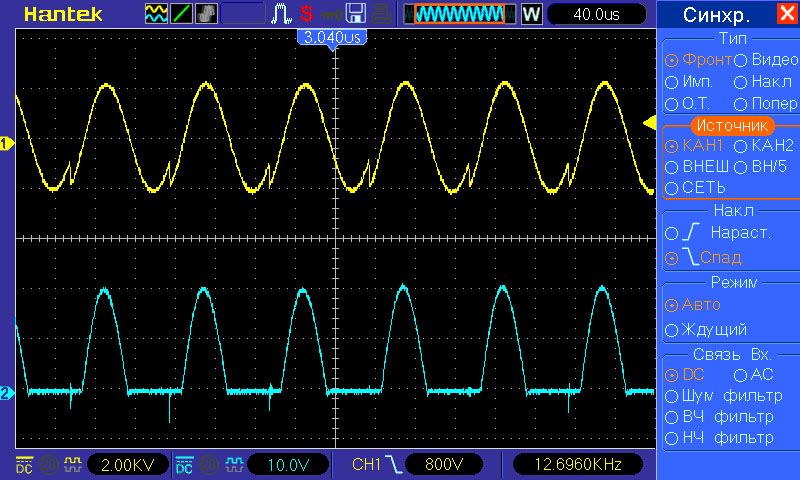Image resolution: width=800 pixels, height=480 pixels.
Task: Select Имп. pulse trigger type
Action: [x=689, y=82]
